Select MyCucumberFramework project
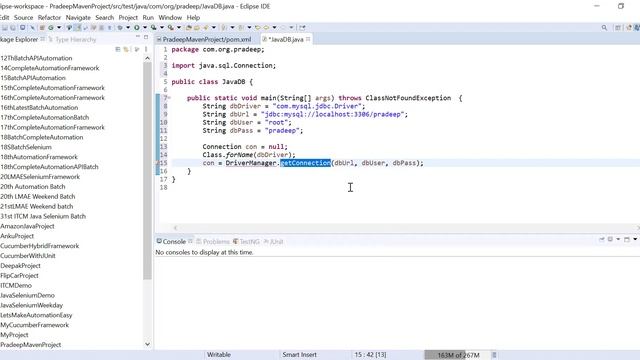The height and width of the screenshot is (360, 640). tap(34, 325)
